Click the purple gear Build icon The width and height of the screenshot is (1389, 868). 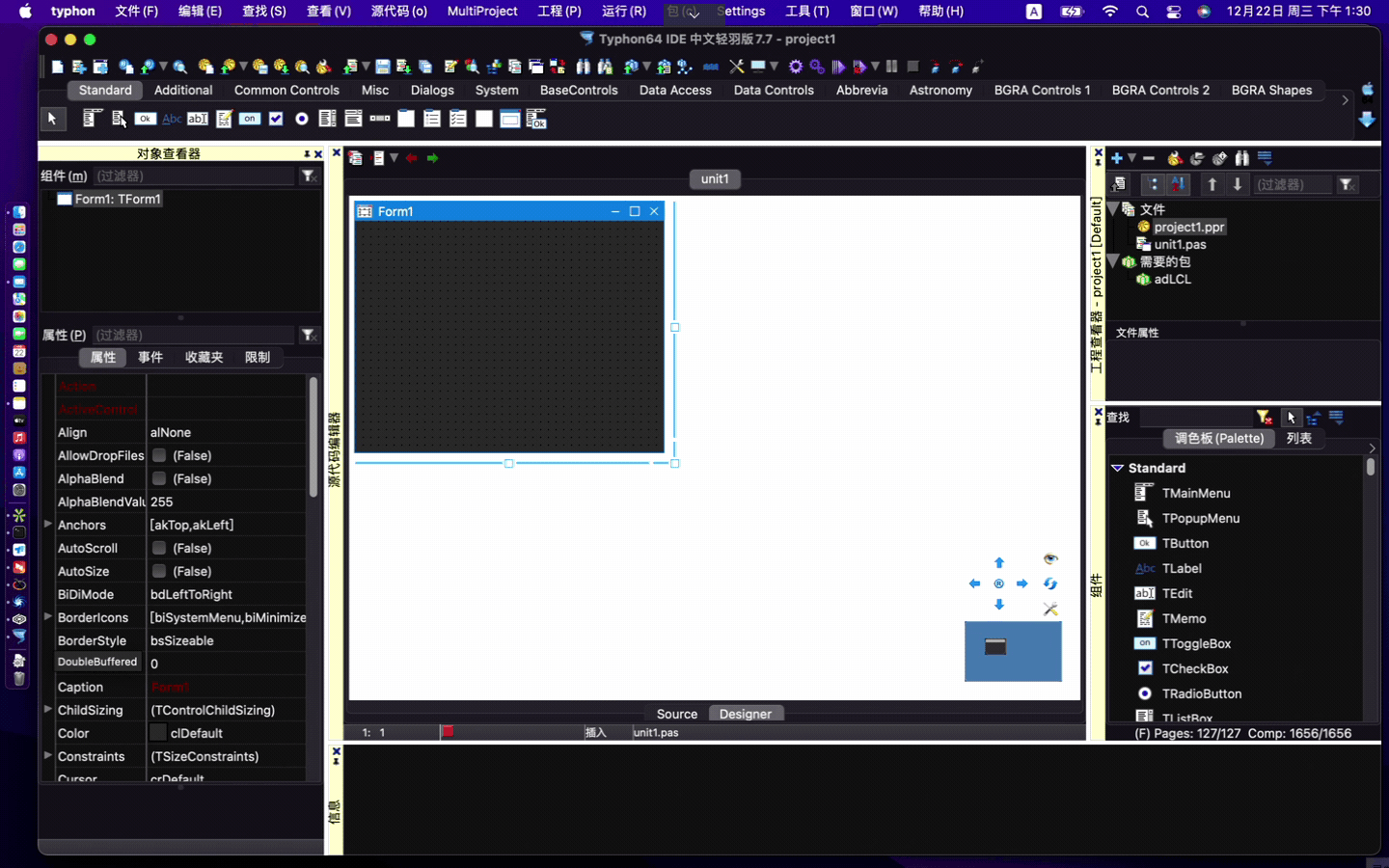click(x=796, y=67)
